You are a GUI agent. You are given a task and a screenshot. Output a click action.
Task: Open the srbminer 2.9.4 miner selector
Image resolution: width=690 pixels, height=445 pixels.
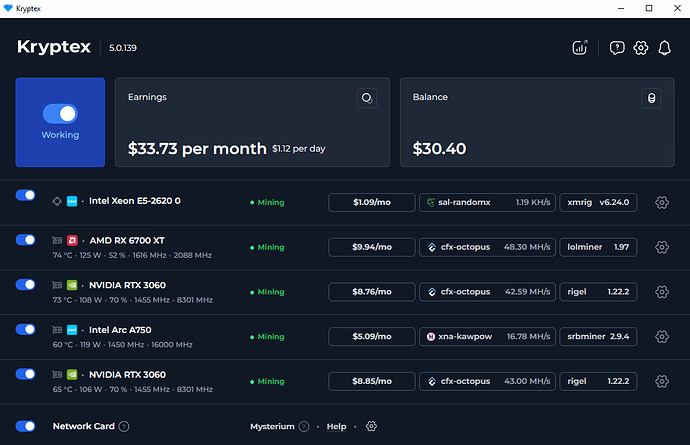[x=598, y=336]
